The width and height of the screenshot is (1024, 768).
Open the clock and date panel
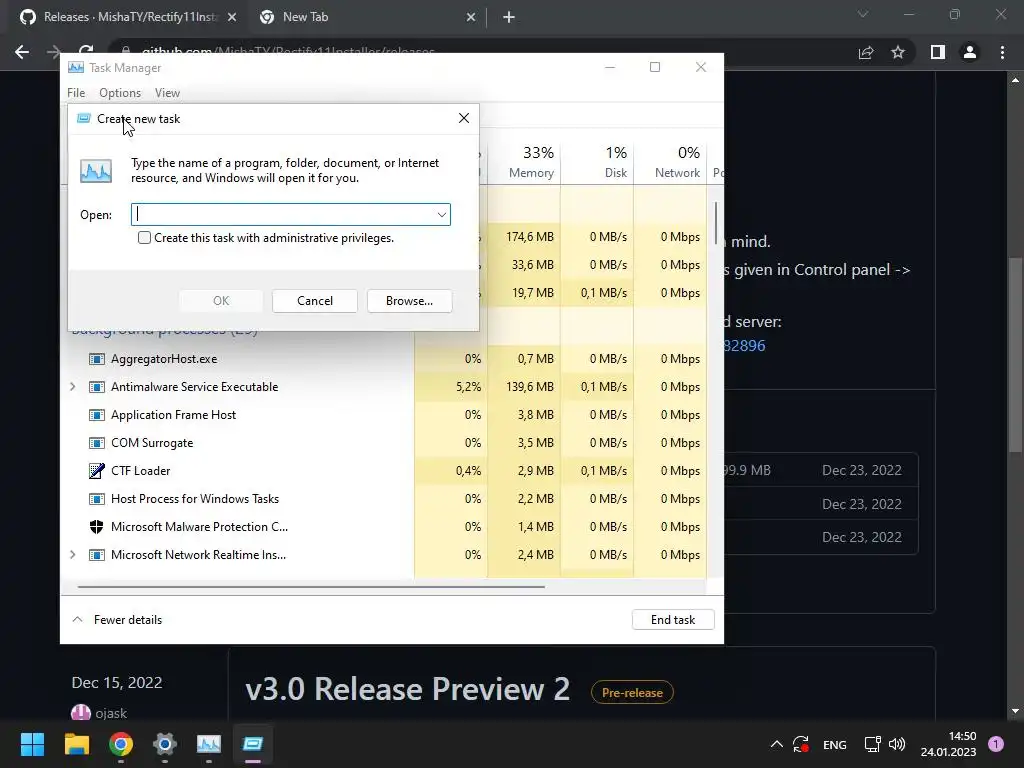948,744
